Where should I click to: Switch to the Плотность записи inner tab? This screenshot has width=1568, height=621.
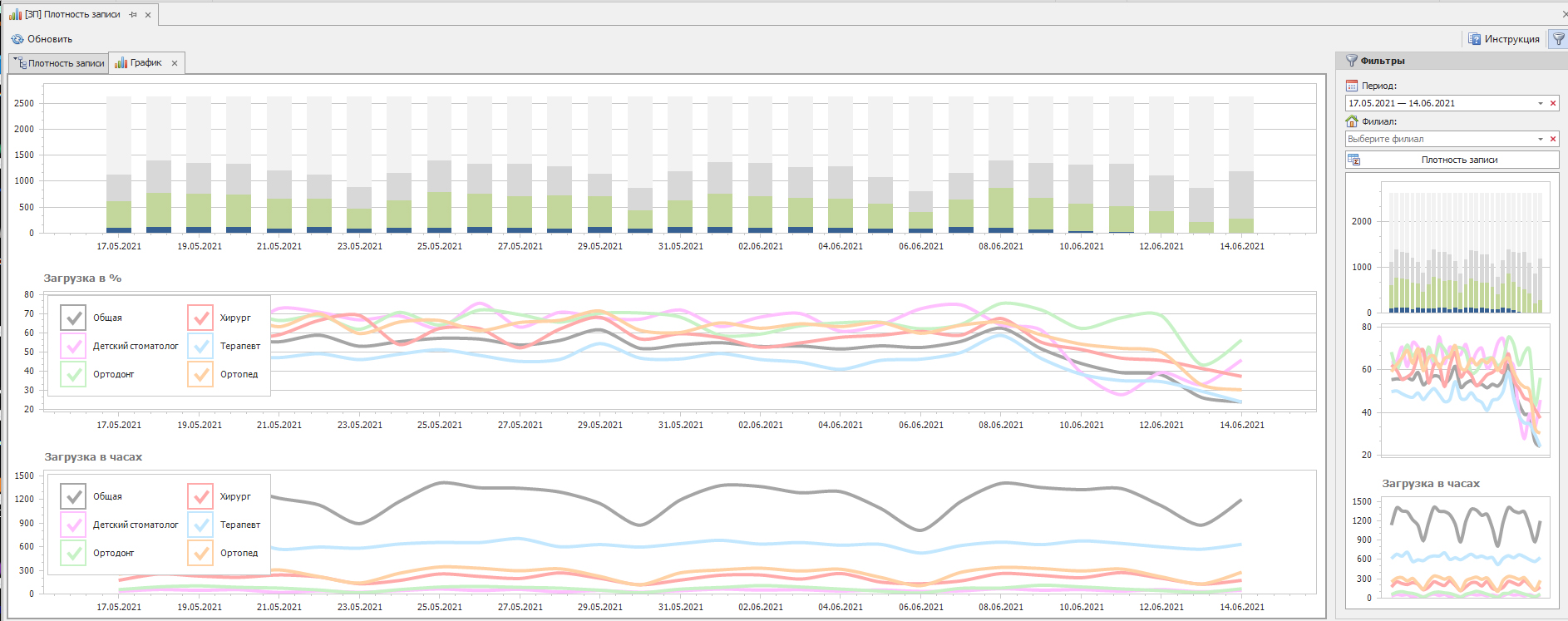(x=66, y=63)
